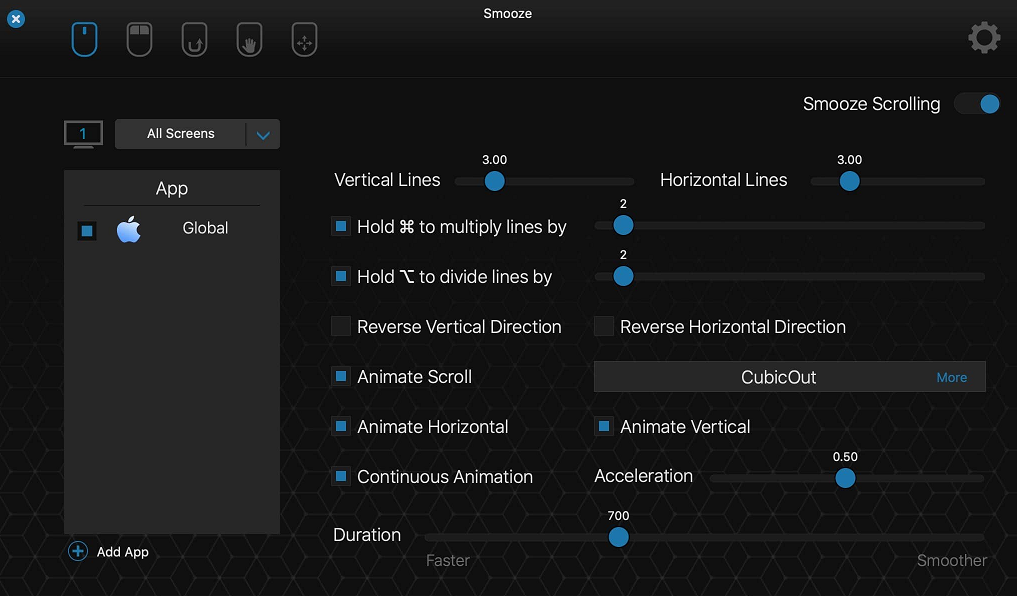This screenshot has height=596, width=1017.
Task: Enable Reverse Vertical Direction checkbox
Action: point(341,326)
